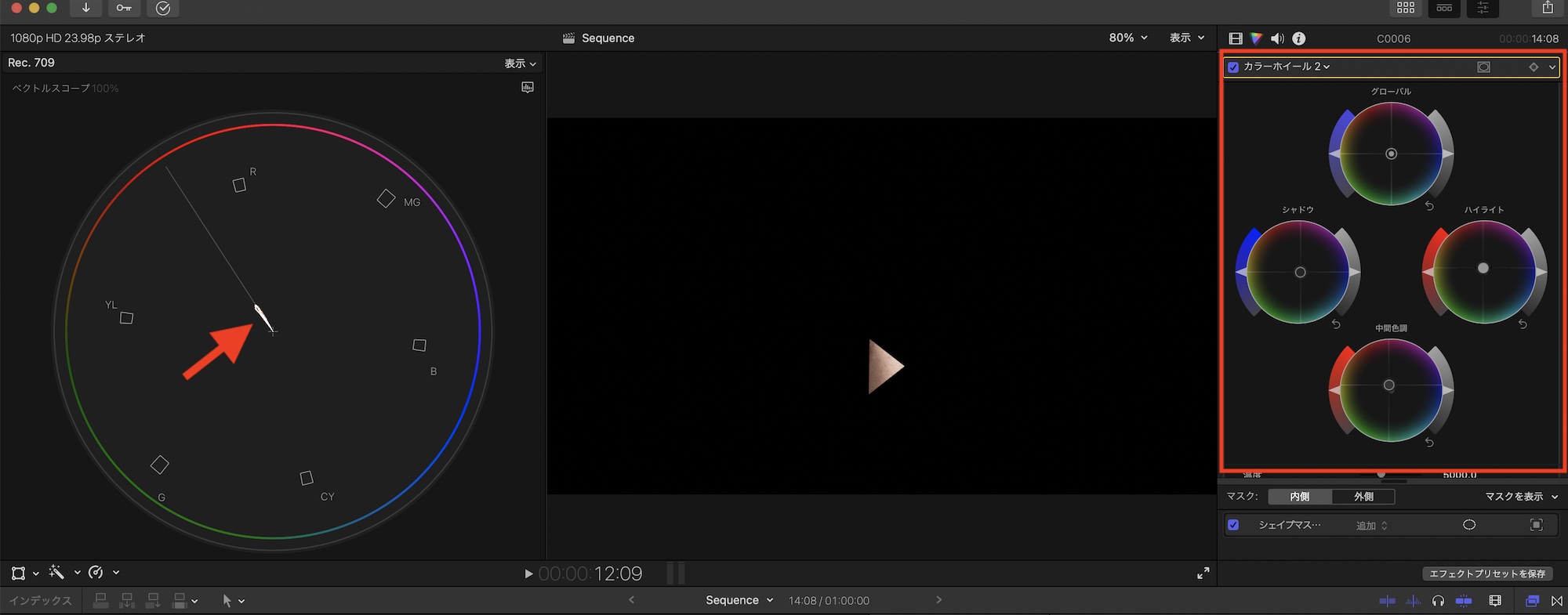Enter full-screen viewer with expand arrows

[1203, 573]
